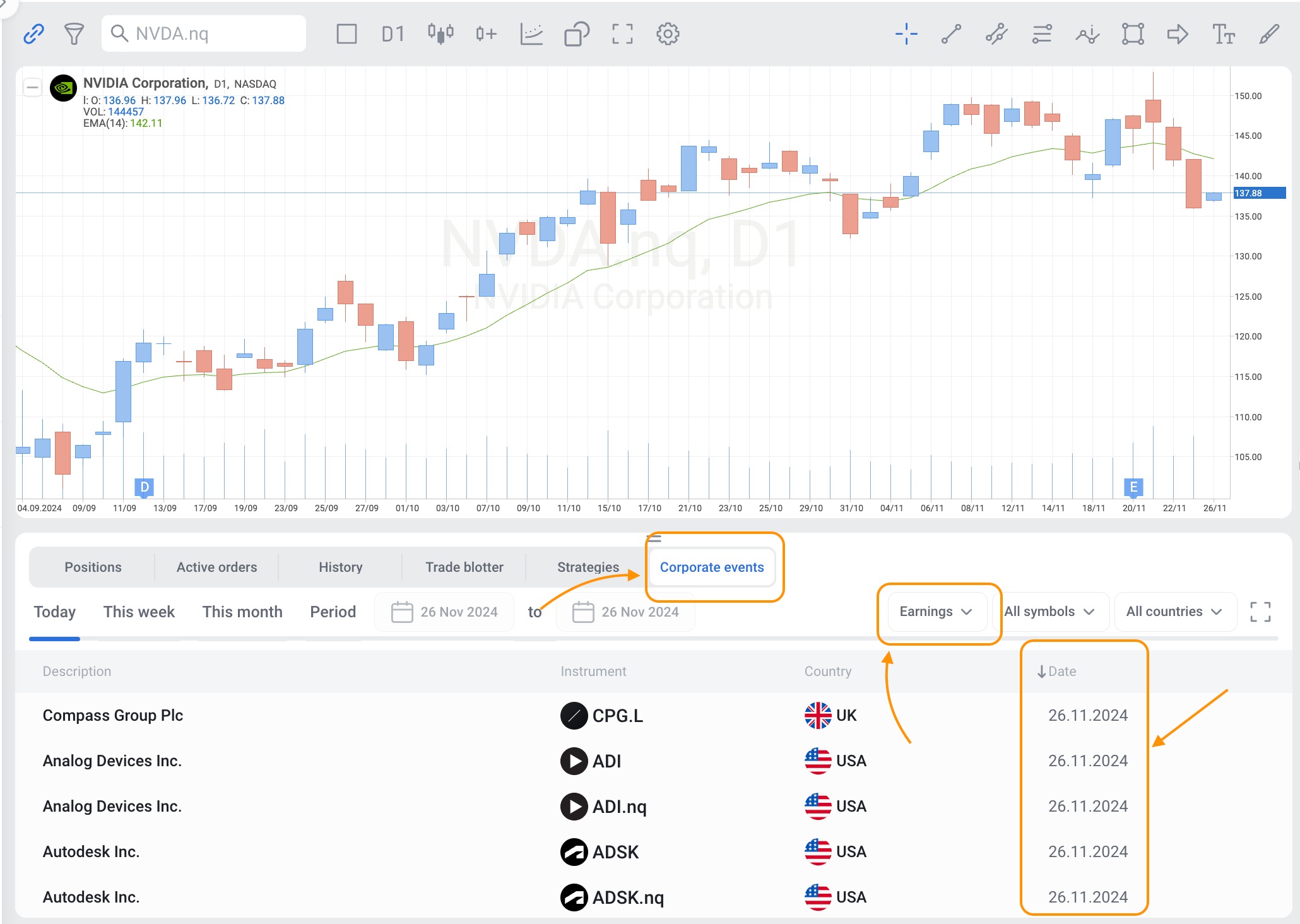Expand the All countries dropdown
The height and width of the screenshot is (924, 1300).
[1174, 612]
